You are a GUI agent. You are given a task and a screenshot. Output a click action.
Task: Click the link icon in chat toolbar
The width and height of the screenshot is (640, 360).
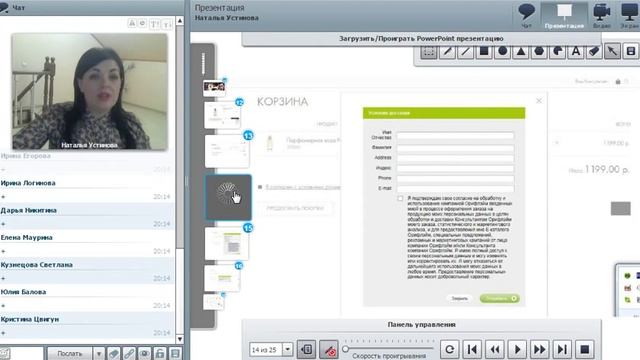click(129, 353)
